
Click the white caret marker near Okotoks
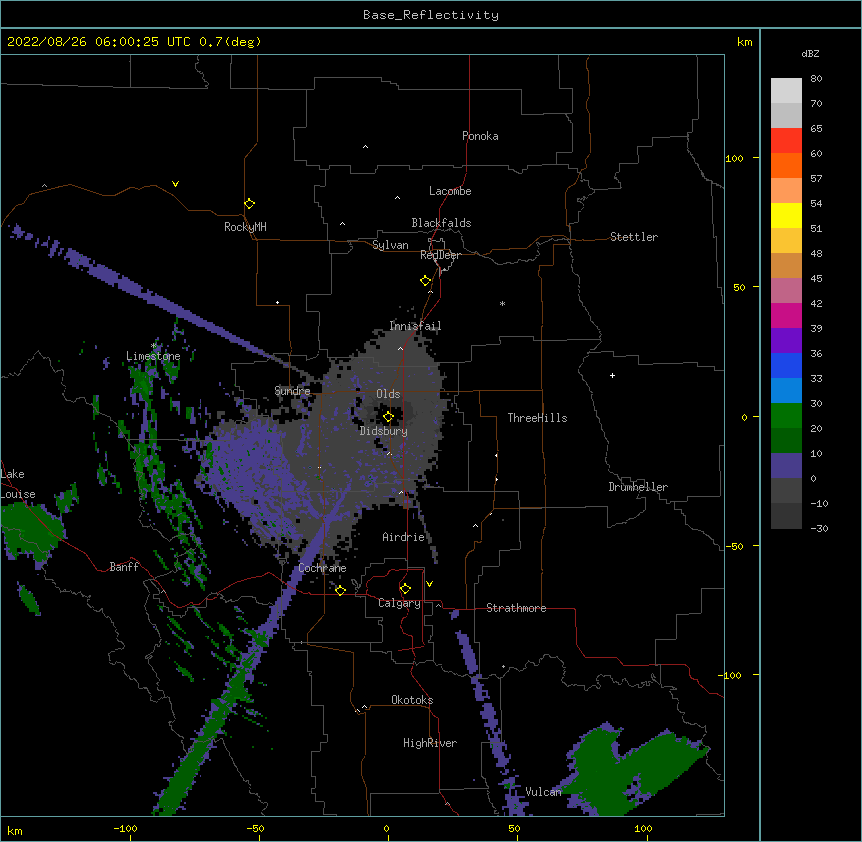tap(364, 707)
